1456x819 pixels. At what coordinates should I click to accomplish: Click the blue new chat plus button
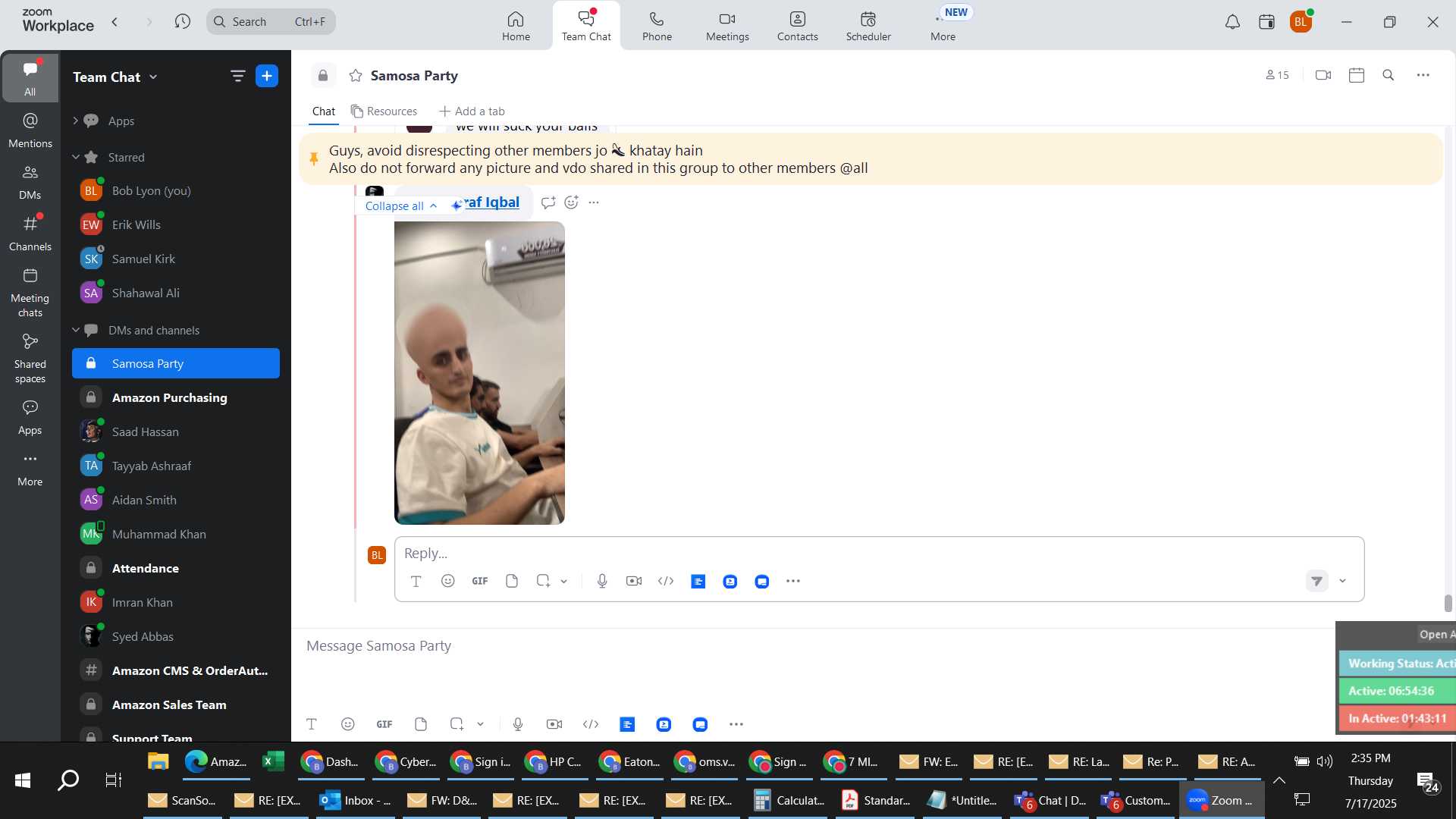click(x=267, y=76)
